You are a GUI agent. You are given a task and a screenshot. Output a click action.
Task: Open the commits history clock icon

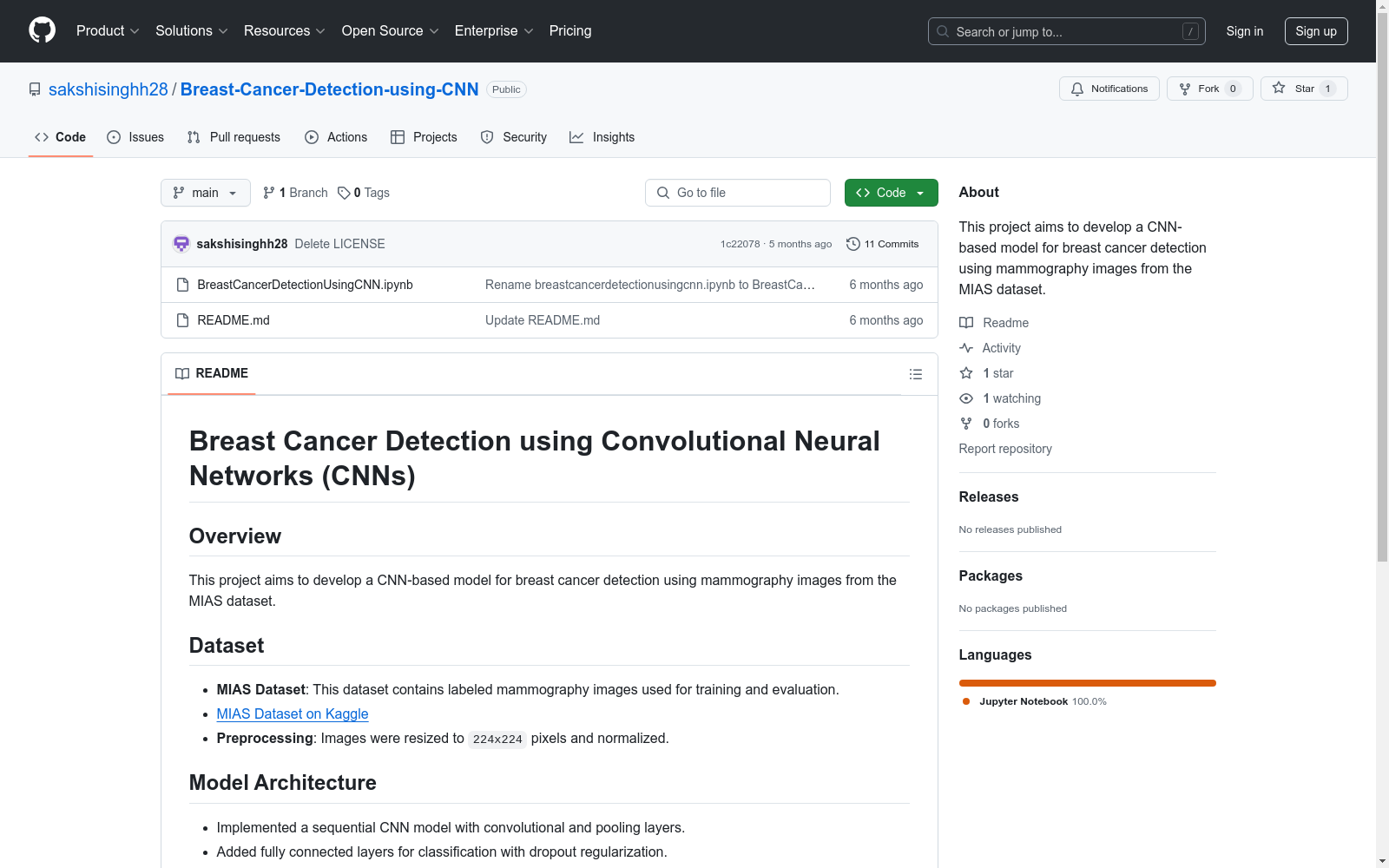[853, 244]
